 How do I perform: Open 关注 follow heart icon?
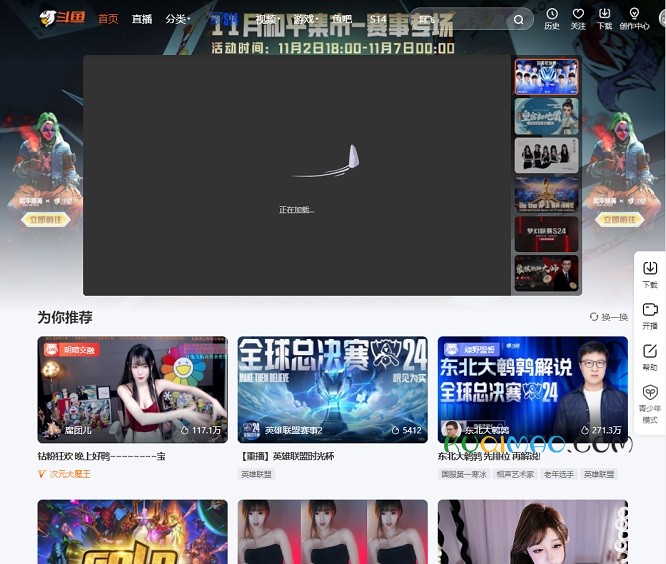[578, 19]
